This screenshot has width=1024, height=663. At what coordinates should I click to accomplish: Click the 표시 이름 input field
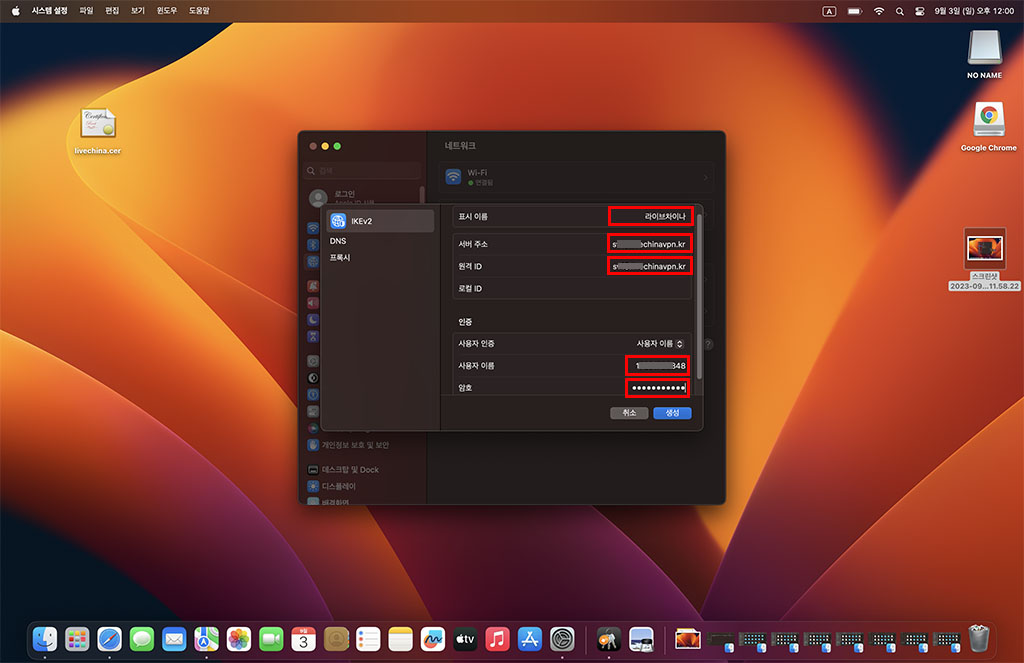click(x=650, y=216)
